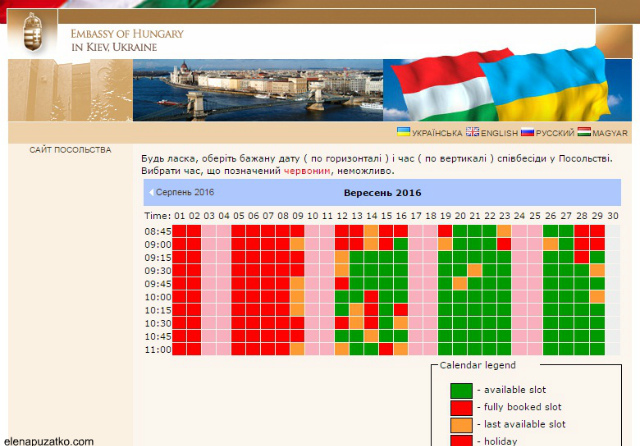This screenshot has width=640, height=446.
Task: Click the day 19 column header
Action: click(445, 215)
